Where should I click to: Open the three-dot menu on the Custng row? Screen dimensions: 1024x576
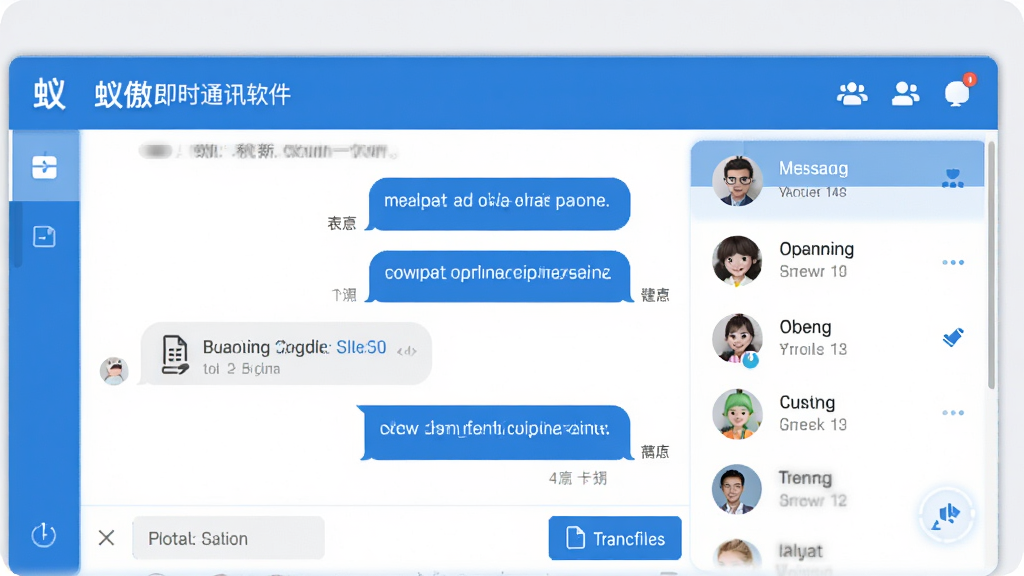tap(953, 413)
